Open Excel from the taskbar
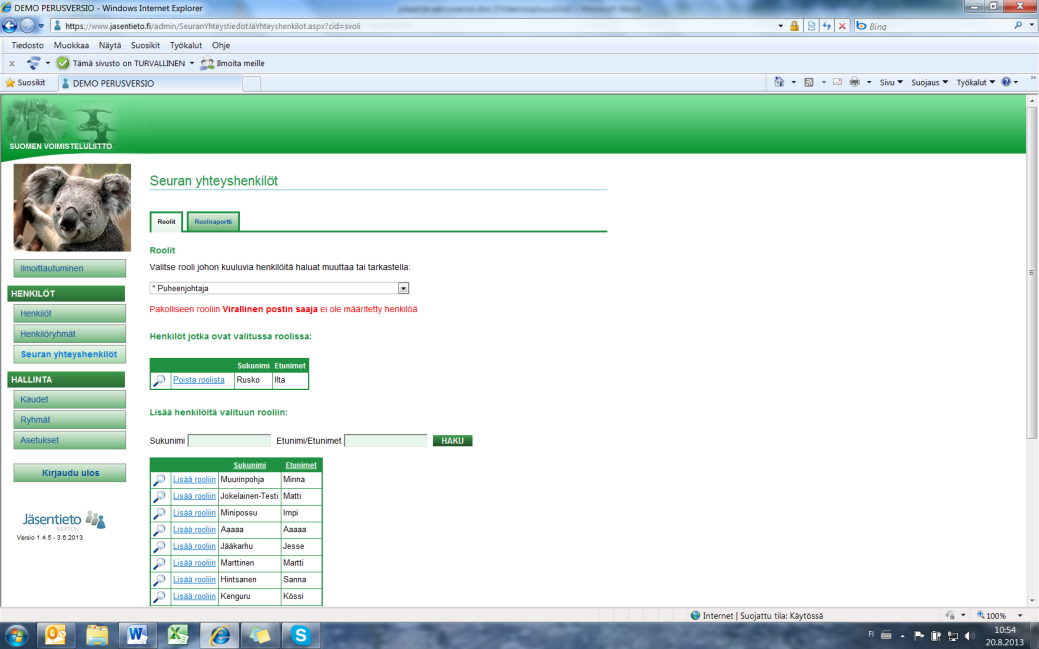1039x649 pixels. pos(178,635)
